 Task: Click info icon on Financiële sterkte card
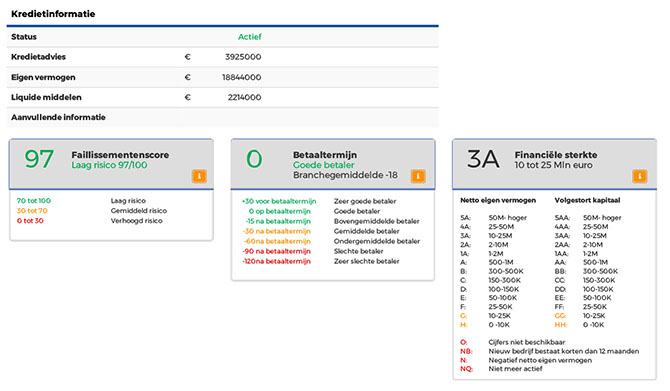pos(640,176)
